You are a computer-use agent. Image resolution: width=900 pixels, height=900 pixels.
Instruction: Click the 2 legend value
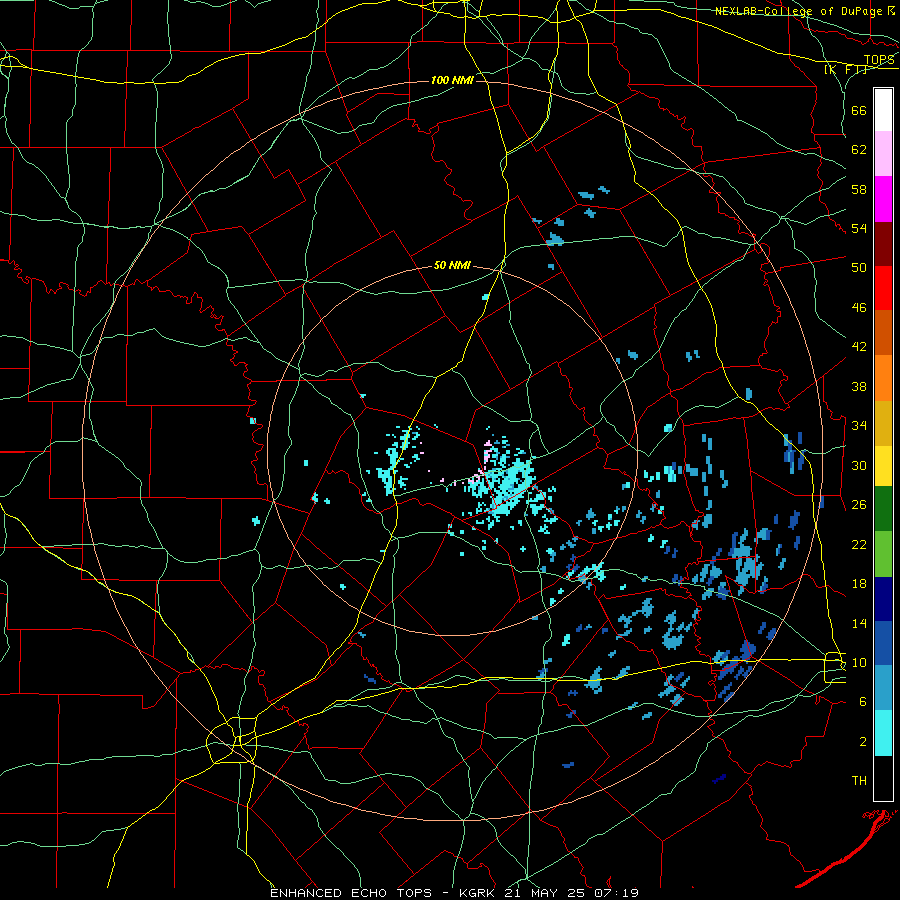pyautogui.click(x=862, y=742)
